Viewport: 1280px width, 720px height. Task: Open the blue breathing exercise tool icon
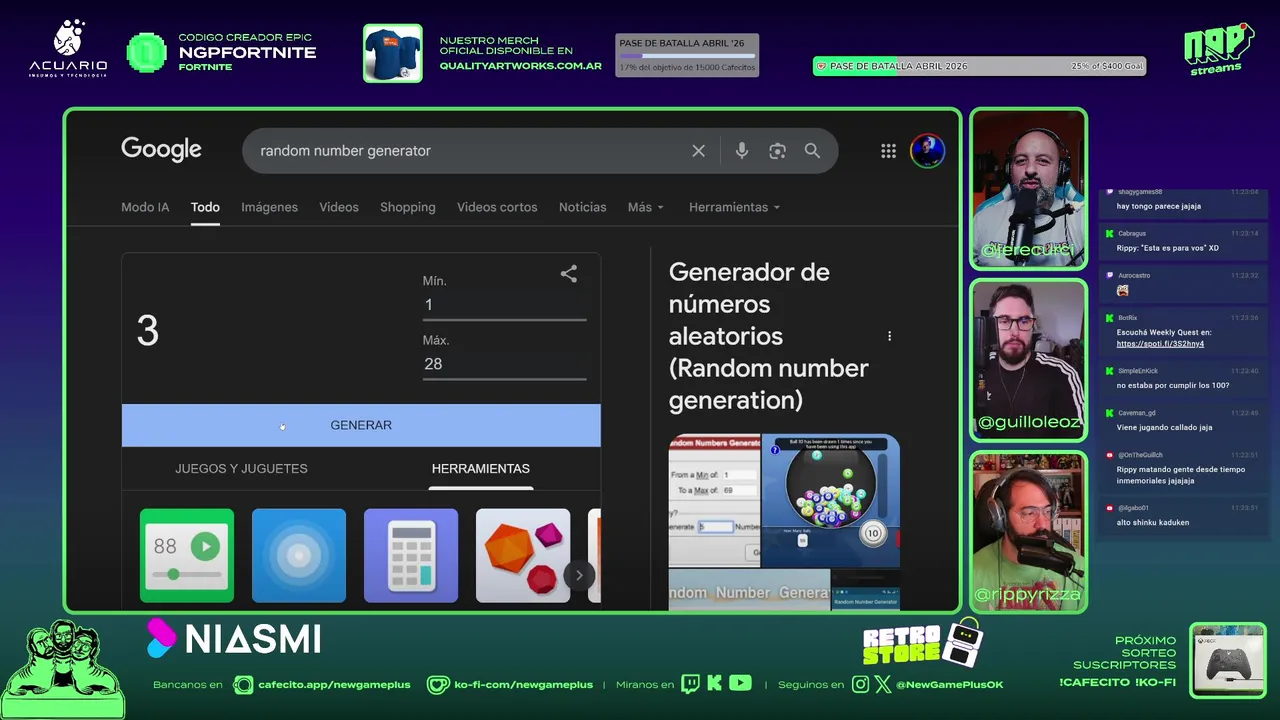click(x=299, y=556)
